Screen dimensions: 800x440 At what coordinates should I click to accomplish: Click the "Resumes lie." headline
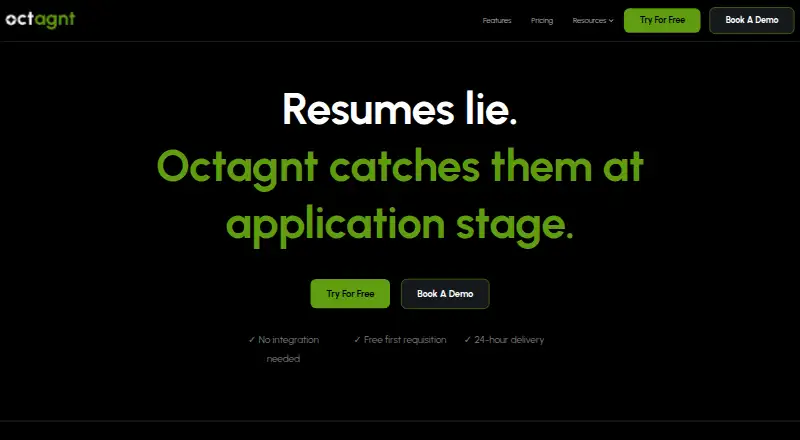point(400,109)
